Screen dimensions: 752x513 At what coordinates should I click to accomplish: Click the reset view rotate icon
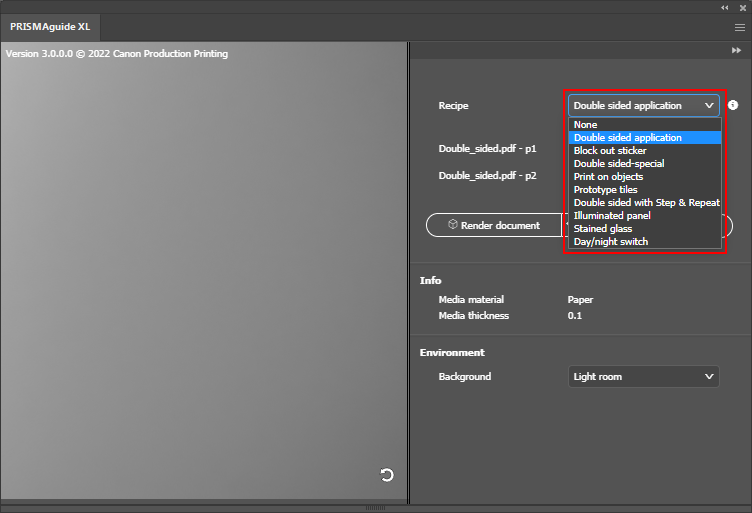[x=387, y=475]
